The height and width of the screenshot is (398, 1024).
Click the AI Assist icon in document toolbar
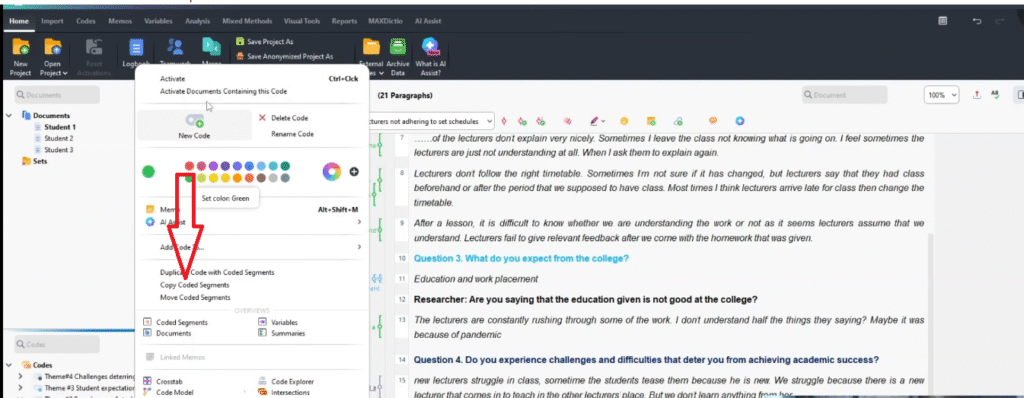pyautogui.click(x=739, y=121)
